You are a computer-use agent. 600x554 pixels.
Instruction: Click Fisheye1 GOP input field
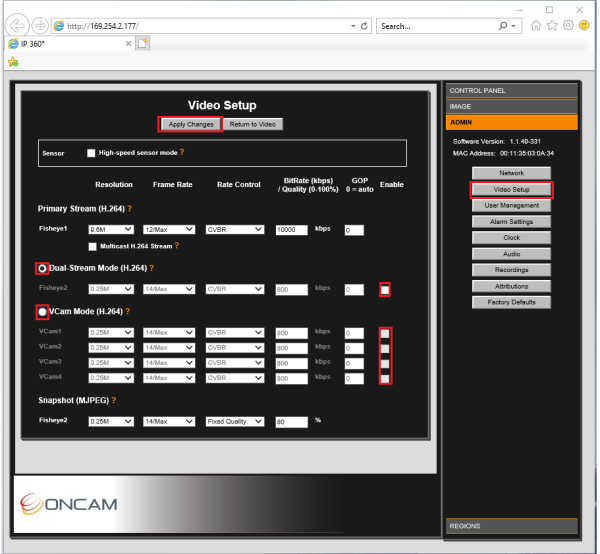pyautogui.click(x=354, y=230)
